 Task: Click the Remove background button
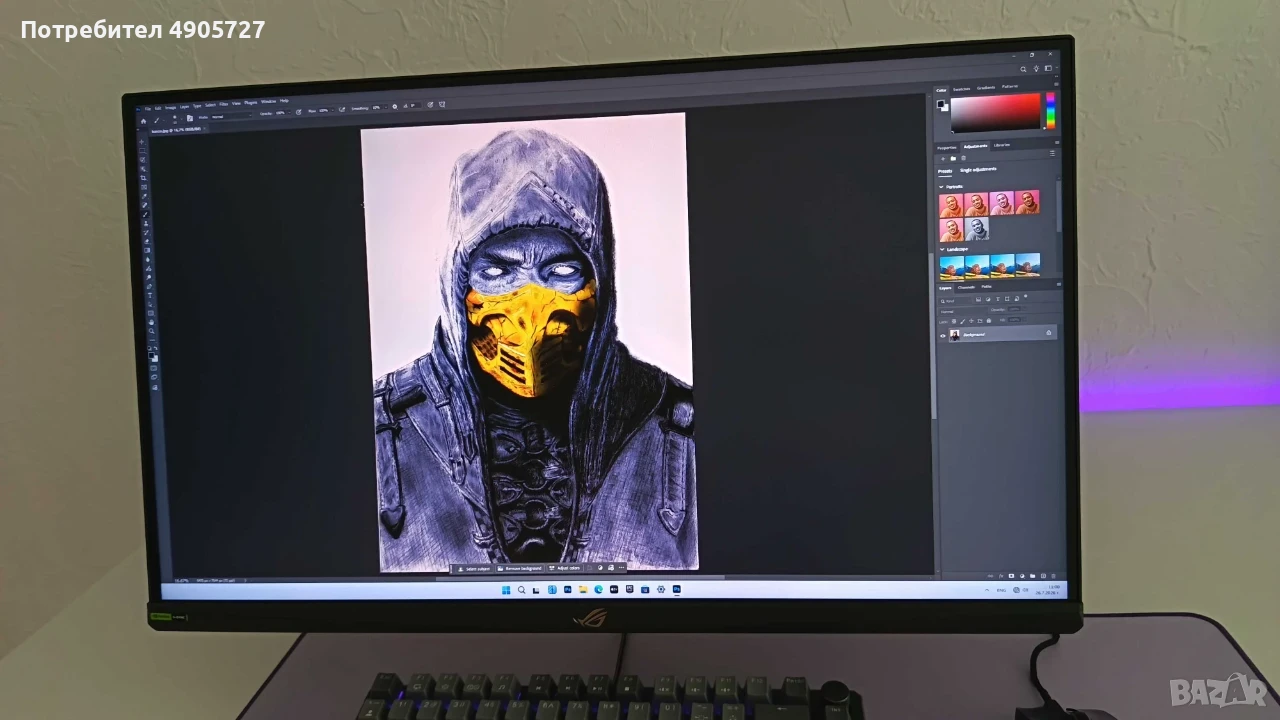click(x=520, y=568)
